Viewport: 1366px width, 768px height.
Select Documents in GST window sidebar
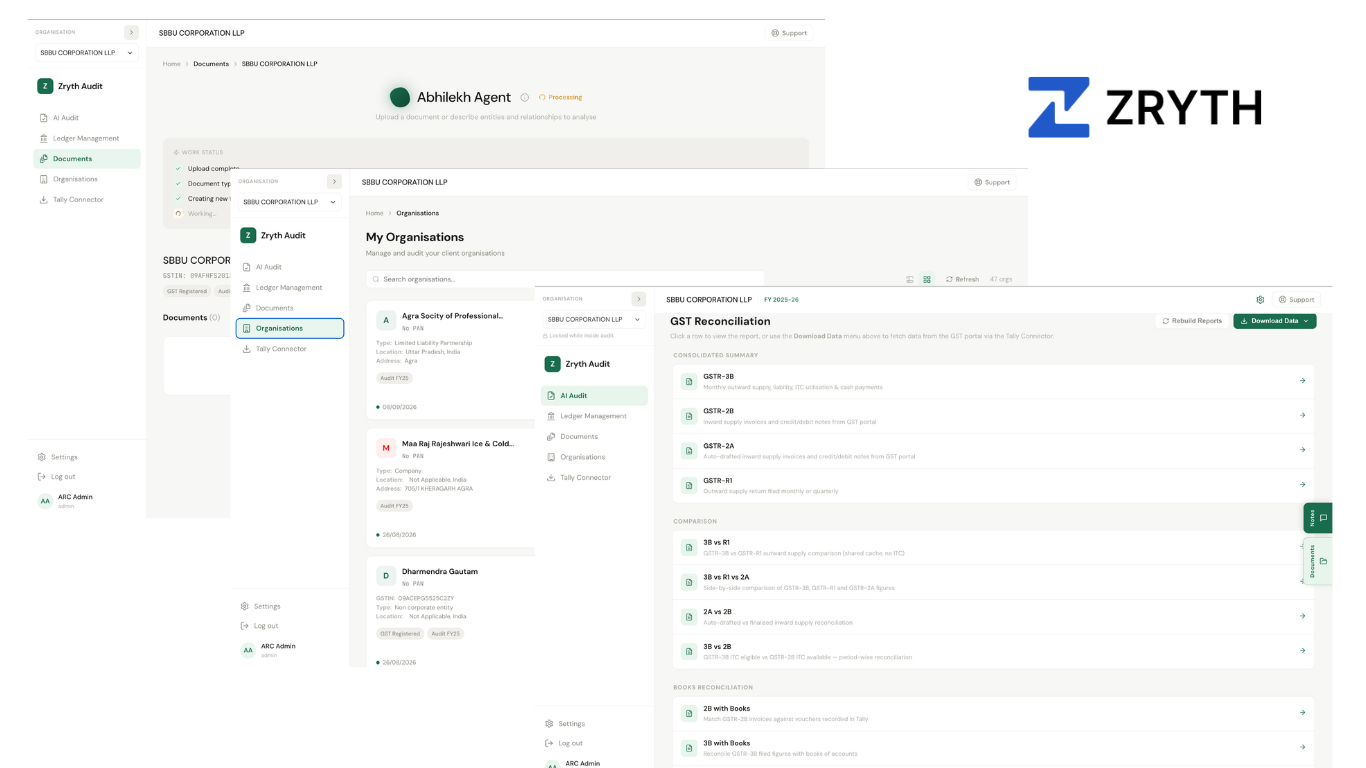(594, 437)
